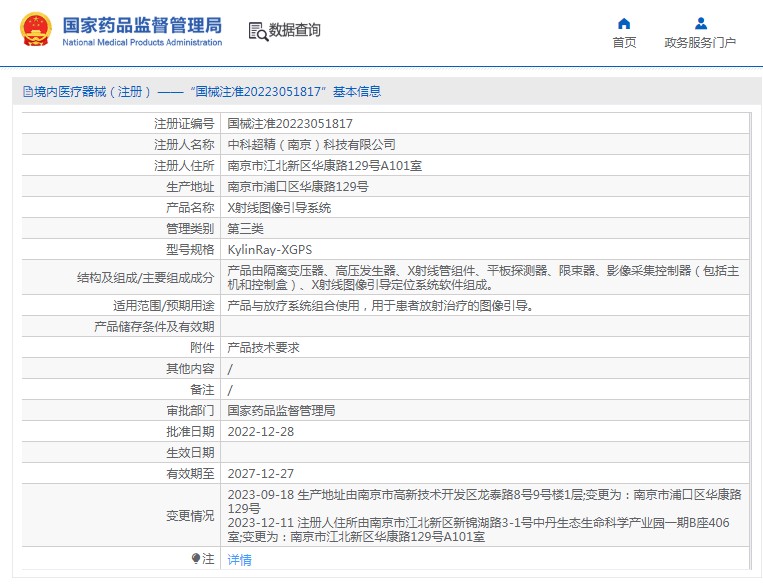Image resolution: width=763 pixels, height=588 pixels.
Task: Click the 变更情况 row label
Action: 190,515
